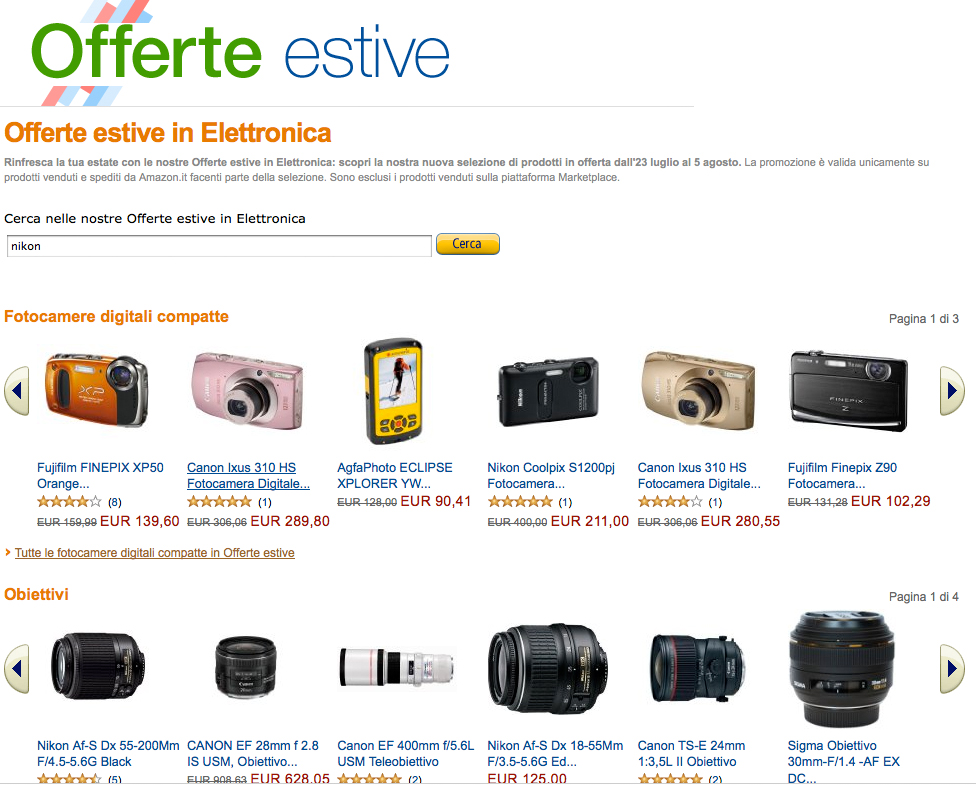Click previous arrow in compact cameras carousel
976x785 pixels.
(x=17, y=390)
